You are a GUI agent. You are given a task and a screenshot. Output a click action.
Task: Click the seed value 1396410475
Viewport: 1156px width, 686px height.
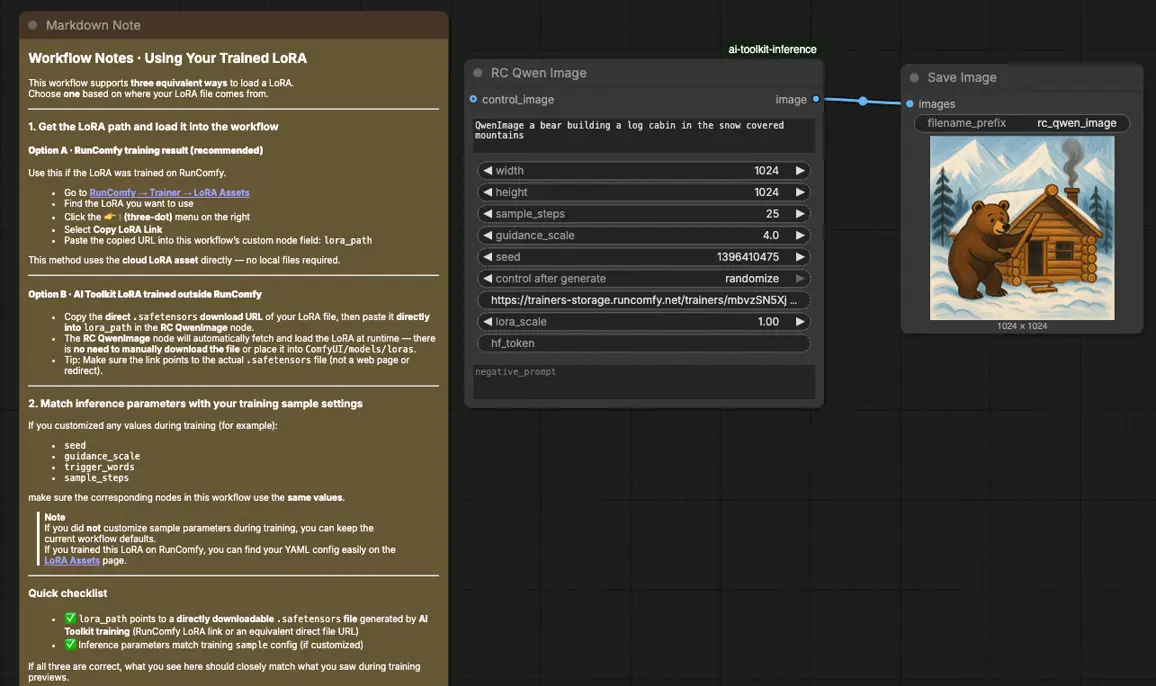(x=748, y=257)
